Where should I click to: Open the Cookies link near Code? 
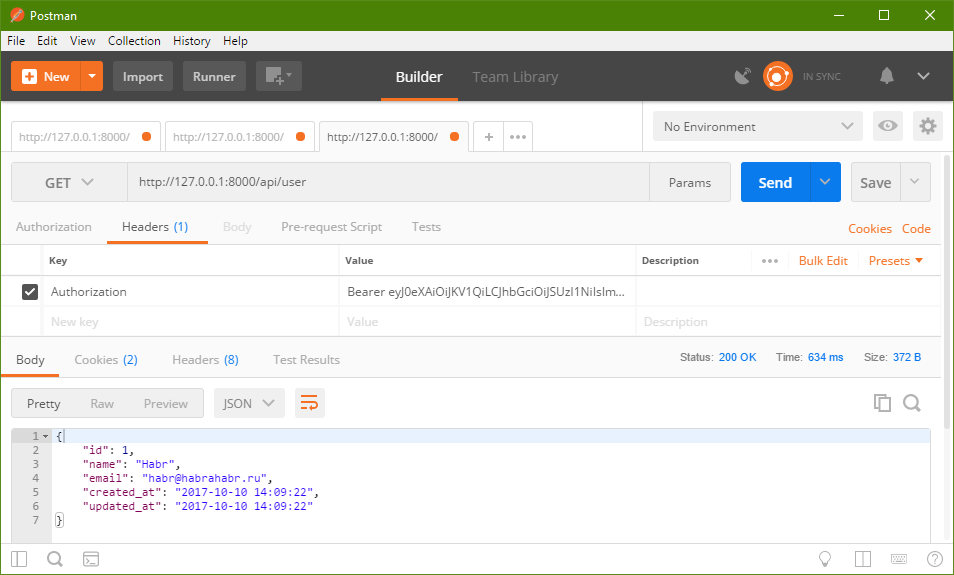[870, 228]
